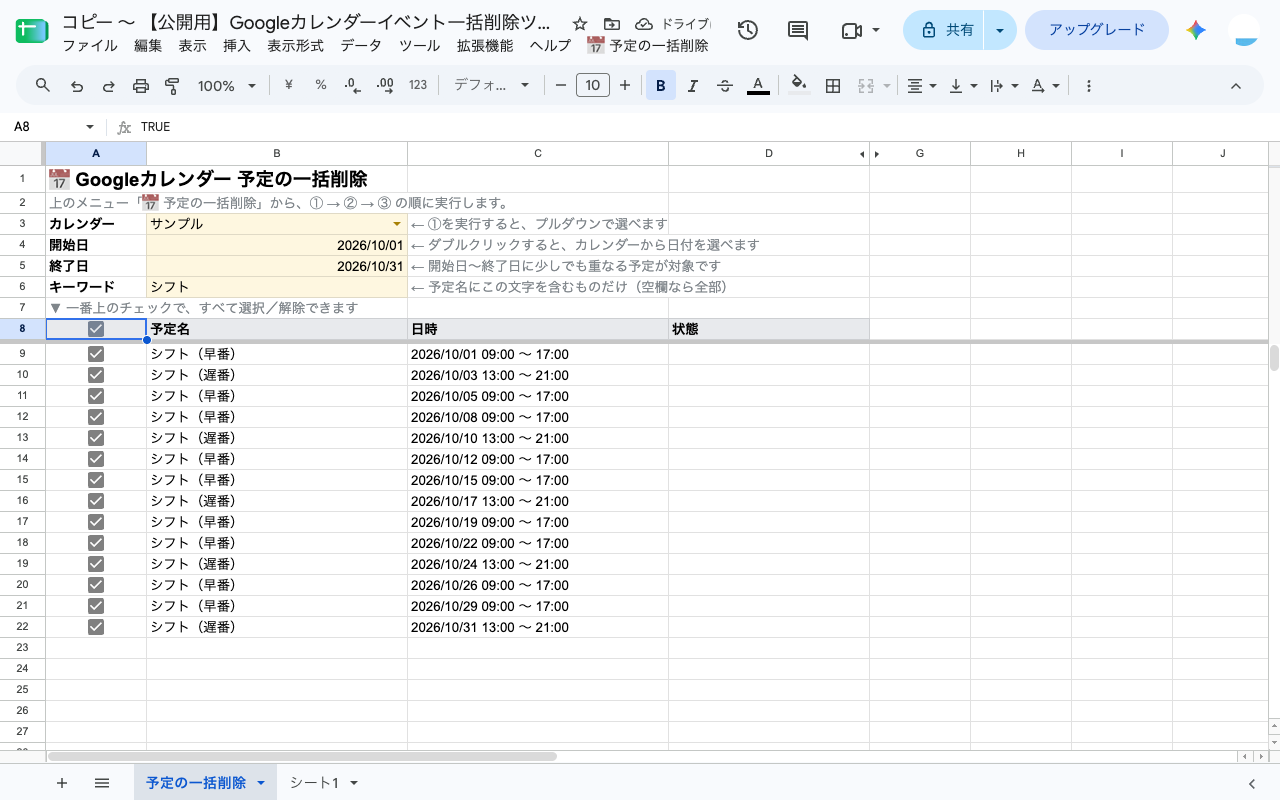Toggle italic formatting
The width and height of the screenshot is (1280, 800).
point(693,86)
